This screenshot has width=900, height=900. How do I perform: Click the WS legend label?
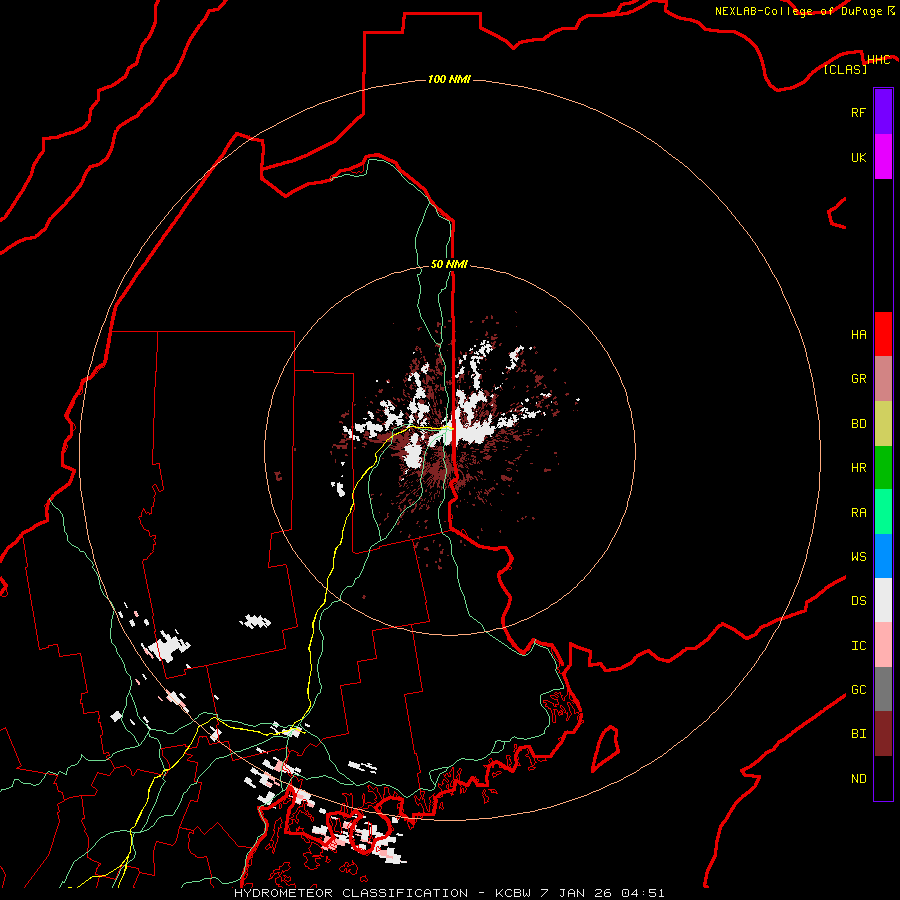pyautogui.click(x=858, y=556)
